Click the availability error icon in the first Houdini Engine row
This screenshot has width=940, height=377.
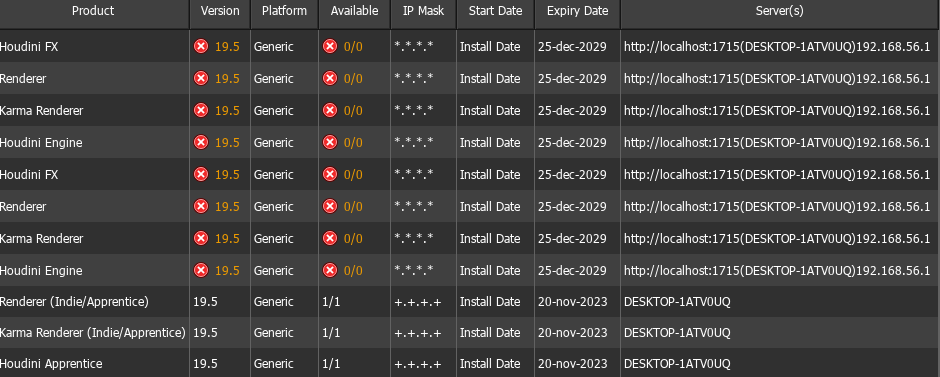(x=330, y=142)
